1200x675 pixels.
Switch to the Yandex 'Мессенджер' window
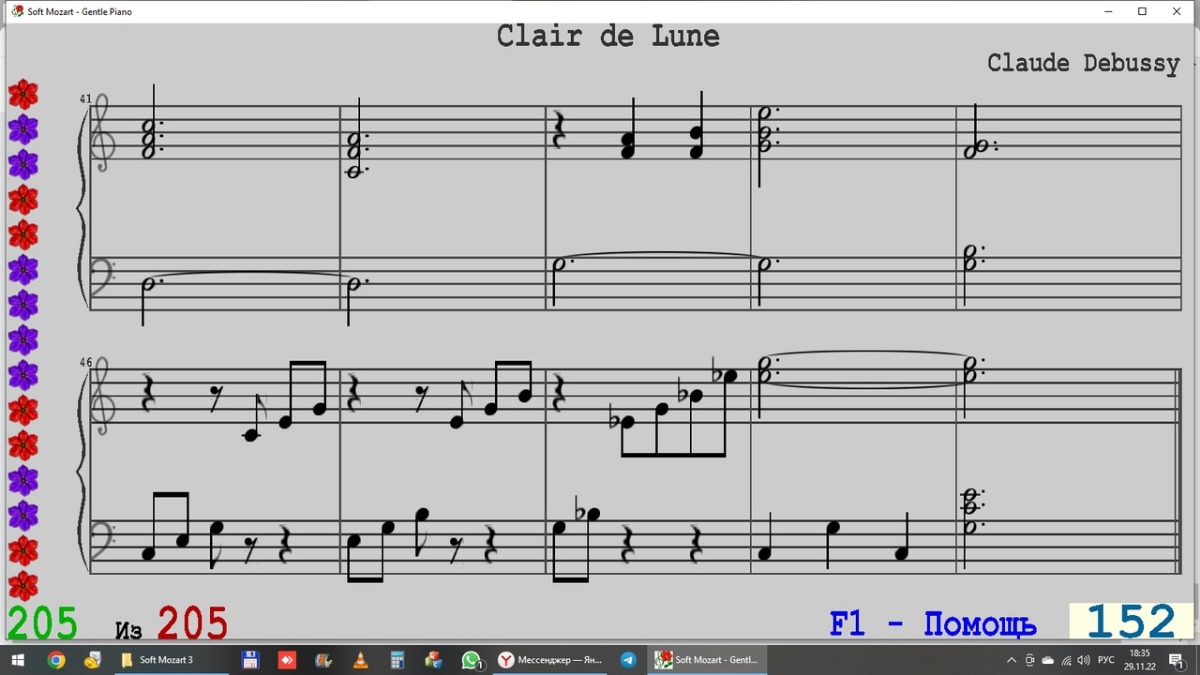tap(550, 660)
